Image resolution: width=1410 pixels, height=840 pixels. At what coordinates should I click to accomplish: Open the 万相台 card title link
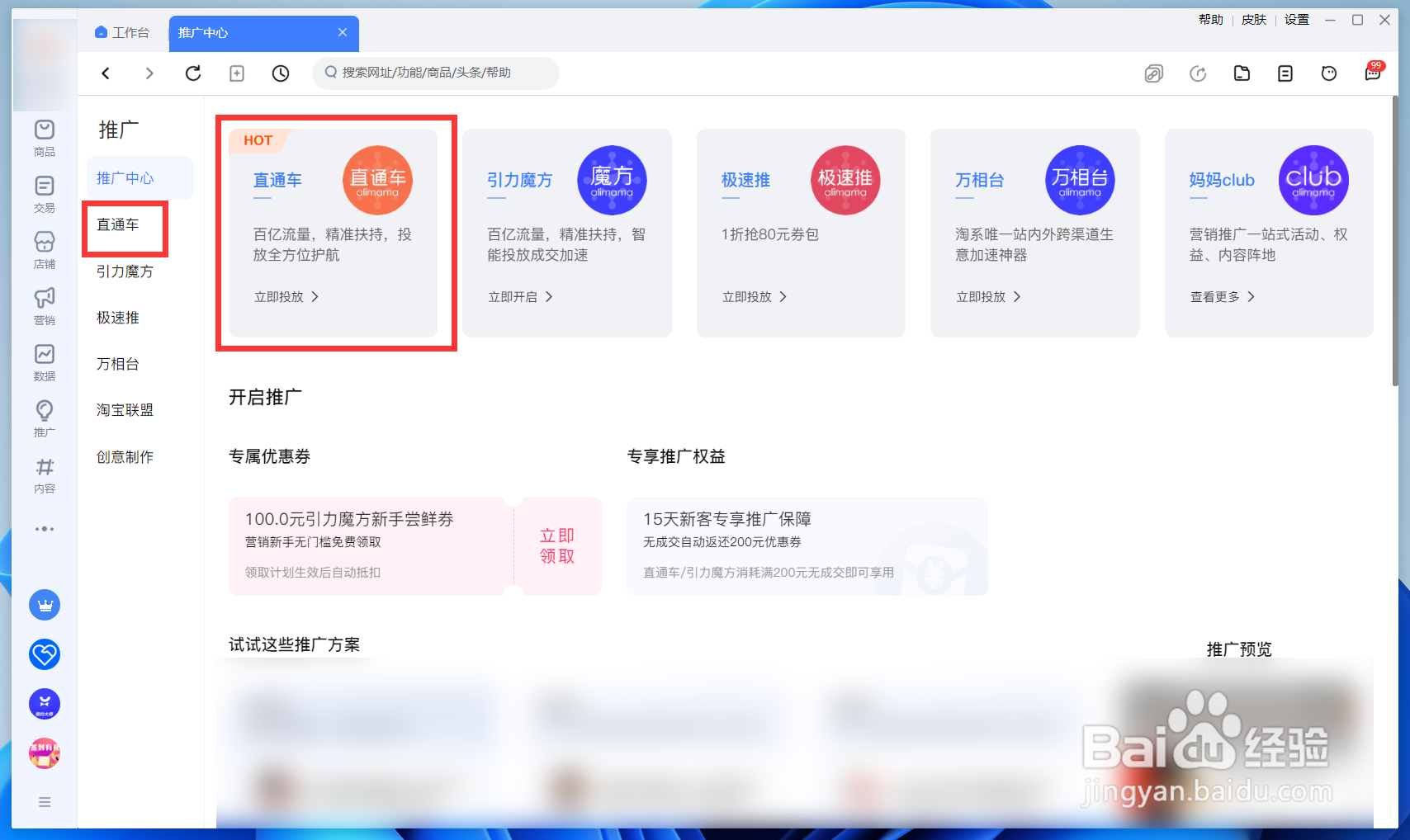979,180
